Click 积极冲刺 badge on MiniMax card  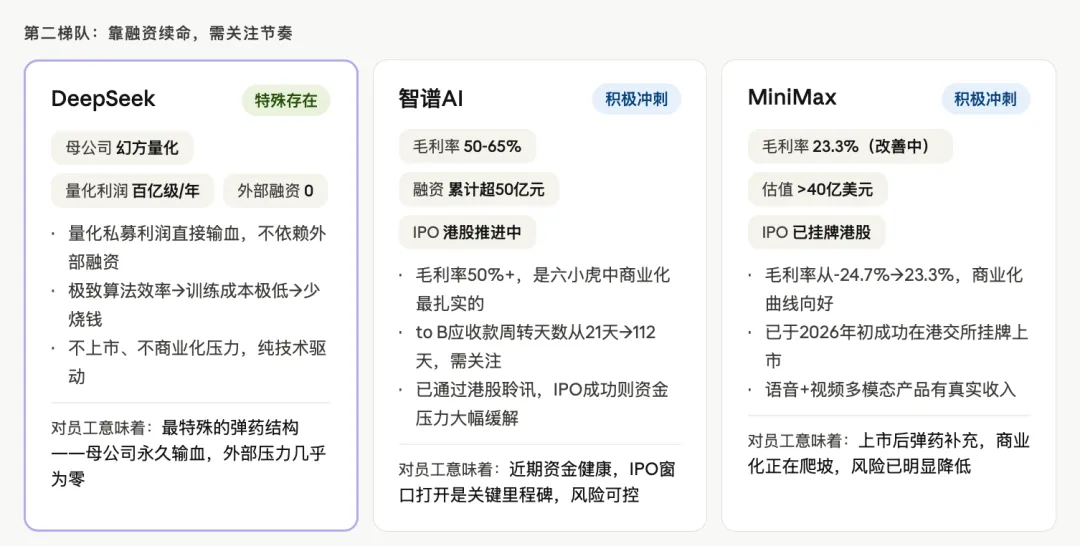985,99
